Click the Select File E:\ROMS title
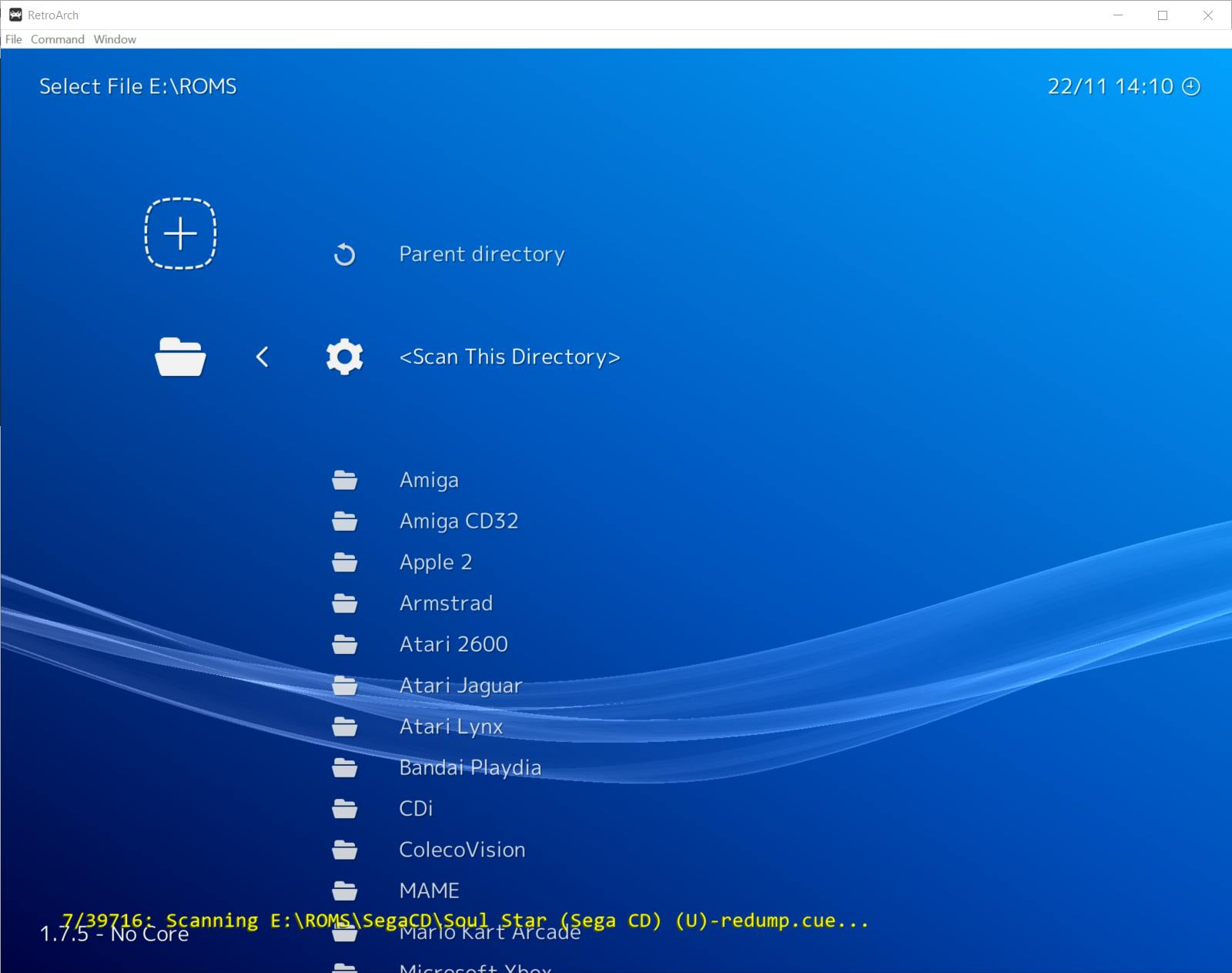The image size is (1232, 973). coord(138,86)
